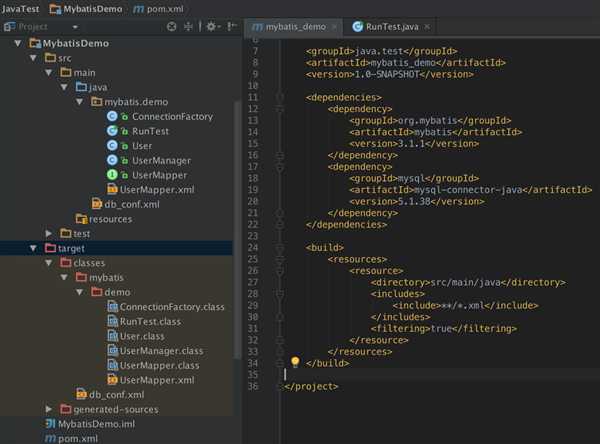This screenshot has height=444, width=600.
Task: Close the mybatis_demo editor tab
Action: [336, 26]
